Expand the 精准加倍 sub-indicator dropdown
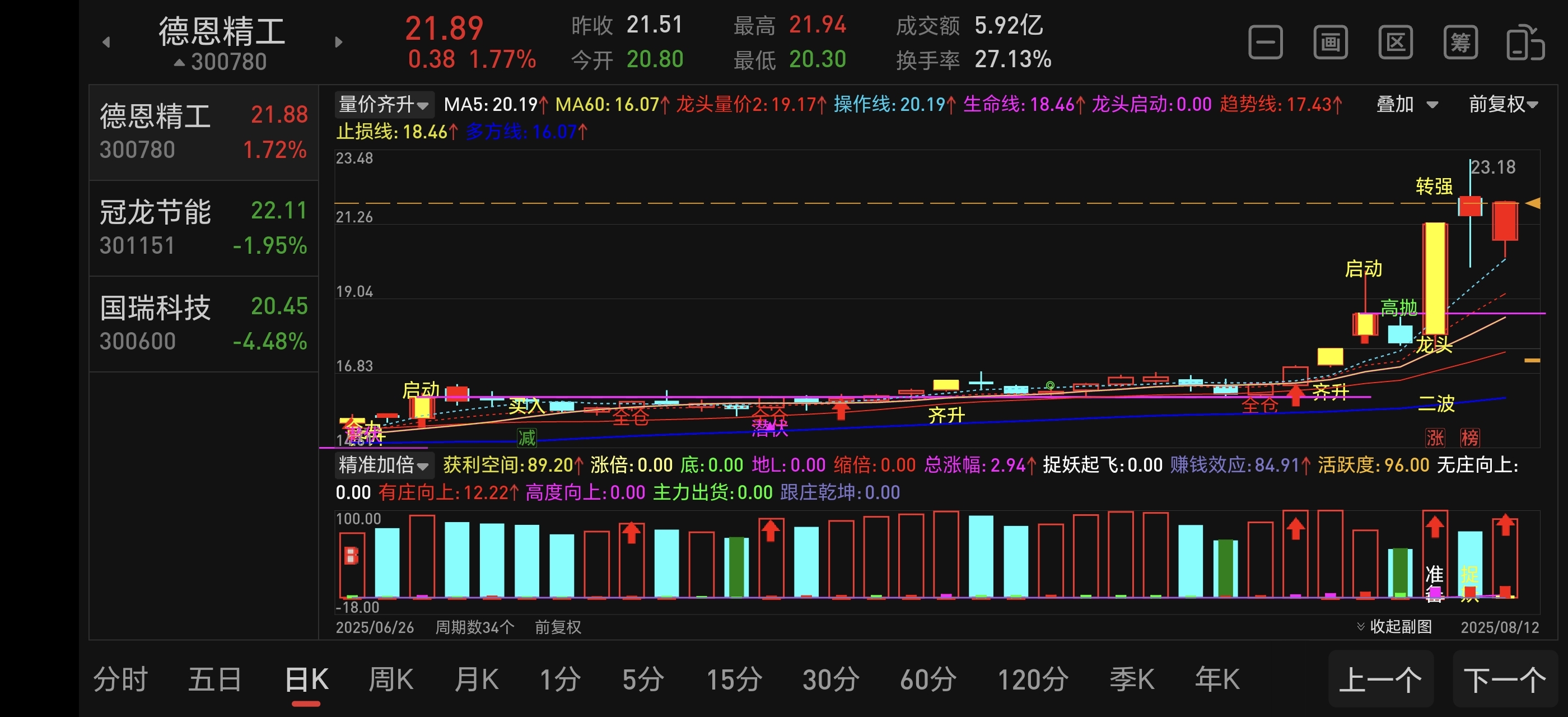 (384, 465)
